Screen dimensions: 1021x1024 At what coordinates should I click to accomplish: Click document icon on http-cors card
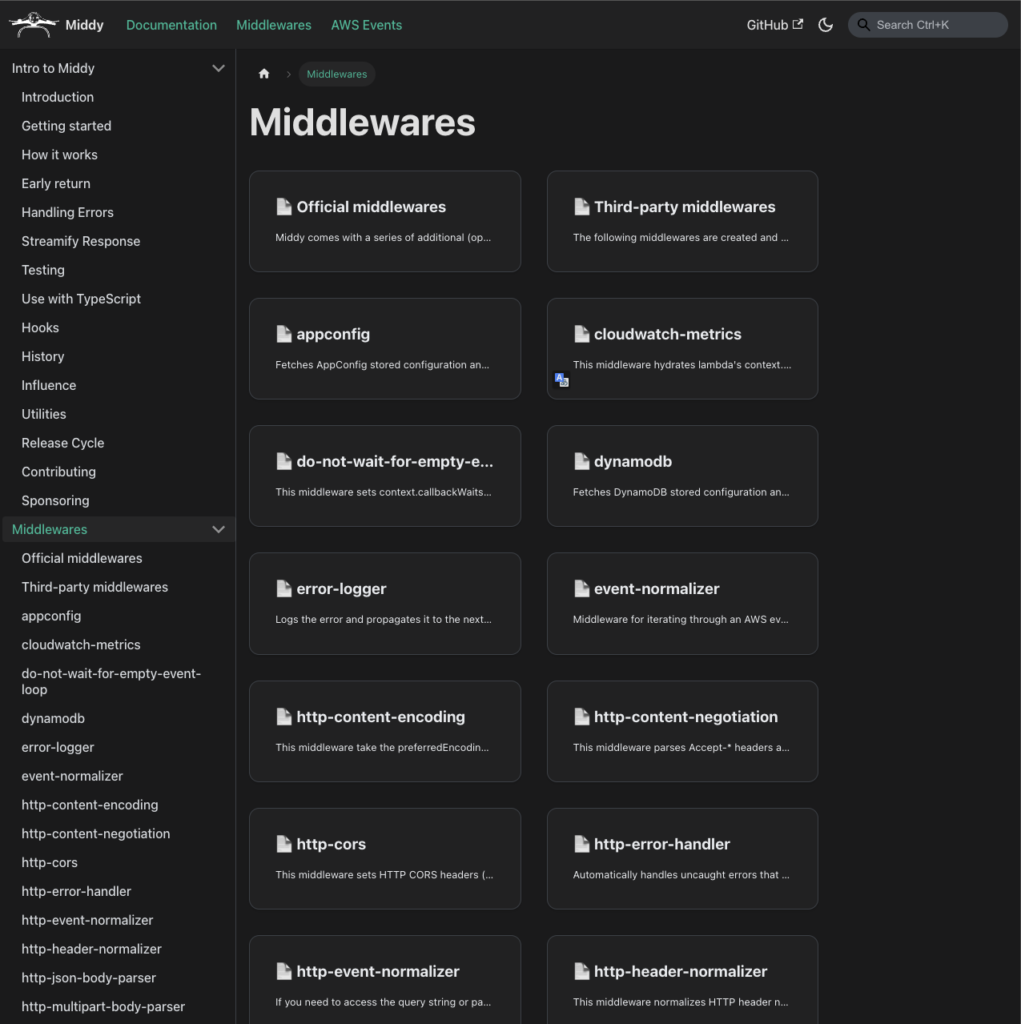coord(284,844)
